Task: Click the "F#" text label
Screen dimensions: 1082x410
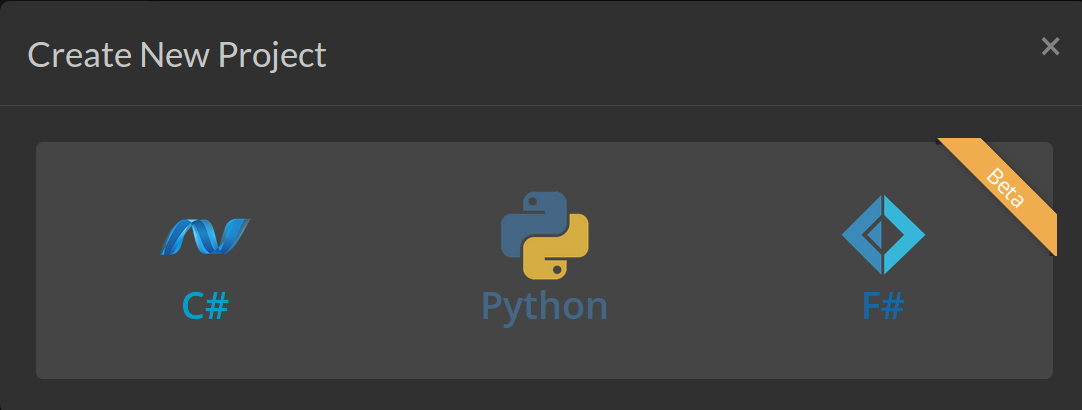Action: click(x=883, y=305)
